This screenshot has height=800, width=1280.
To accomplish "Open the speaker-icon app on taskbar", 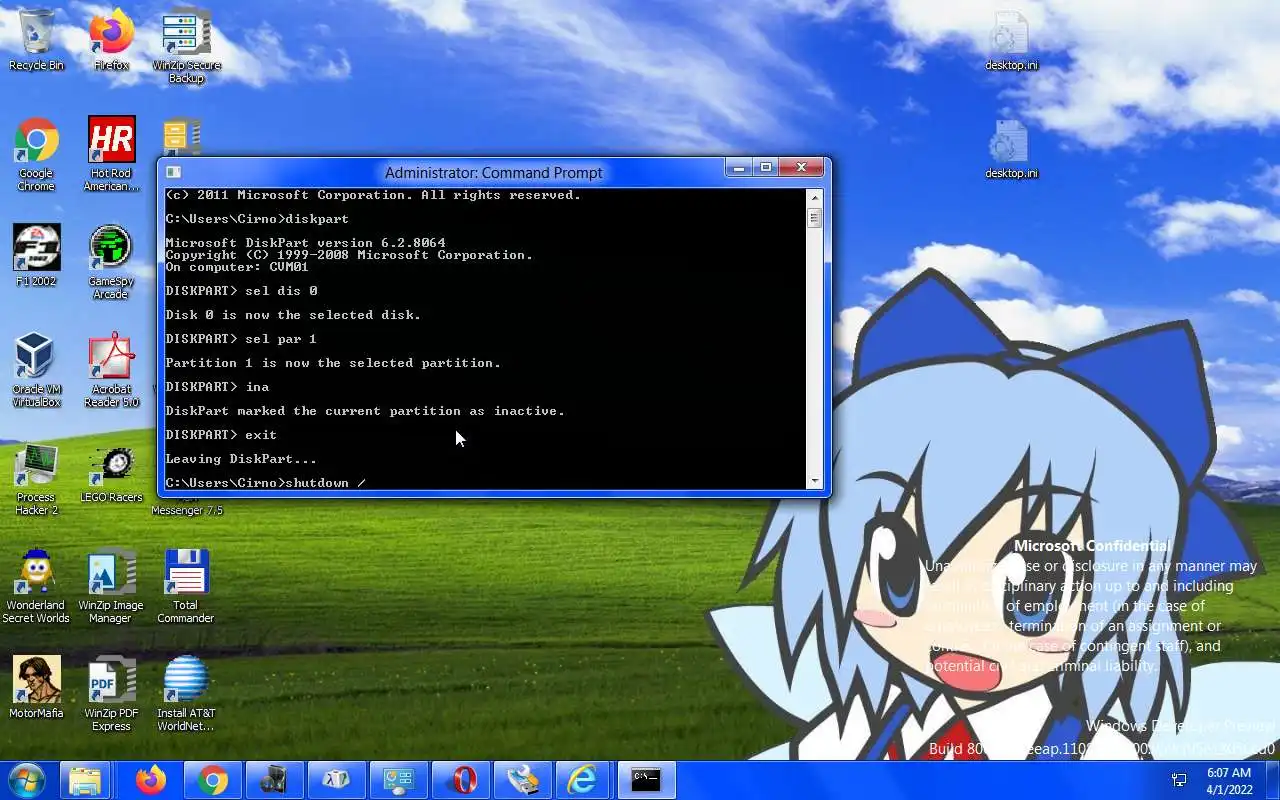I will [274, 780].
